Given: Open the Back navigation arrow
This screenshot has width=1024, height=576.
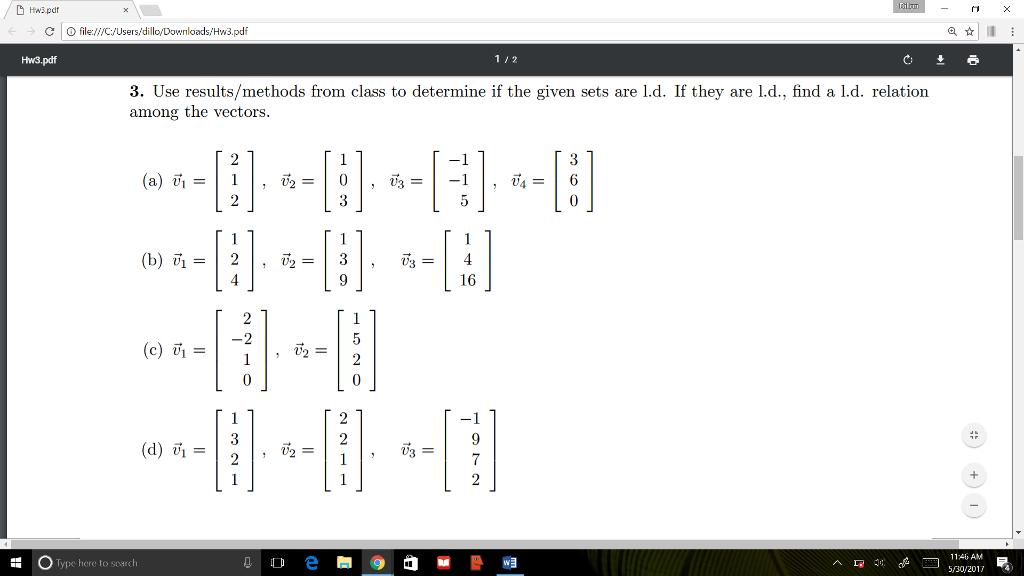Looking at the screenshot, I should (13, 30).
